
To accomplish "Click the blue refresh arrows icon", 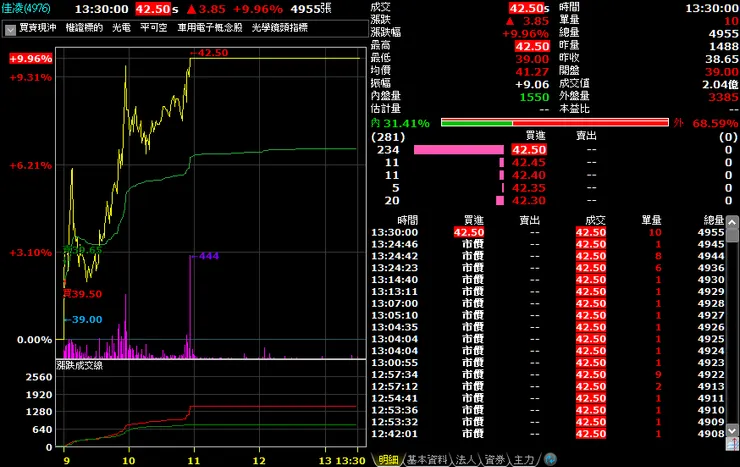I will point(550,459).
